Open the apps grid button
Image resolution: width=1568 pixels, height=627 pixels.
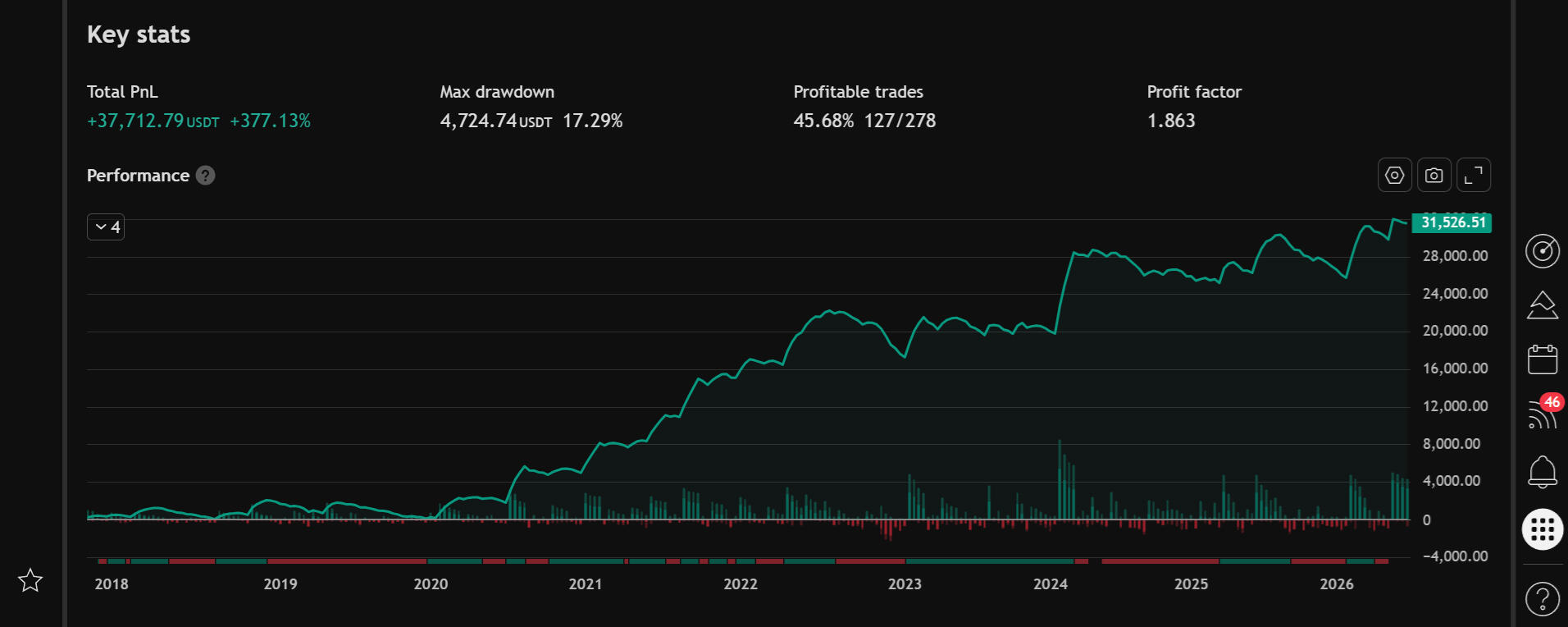click(1542, 529)
